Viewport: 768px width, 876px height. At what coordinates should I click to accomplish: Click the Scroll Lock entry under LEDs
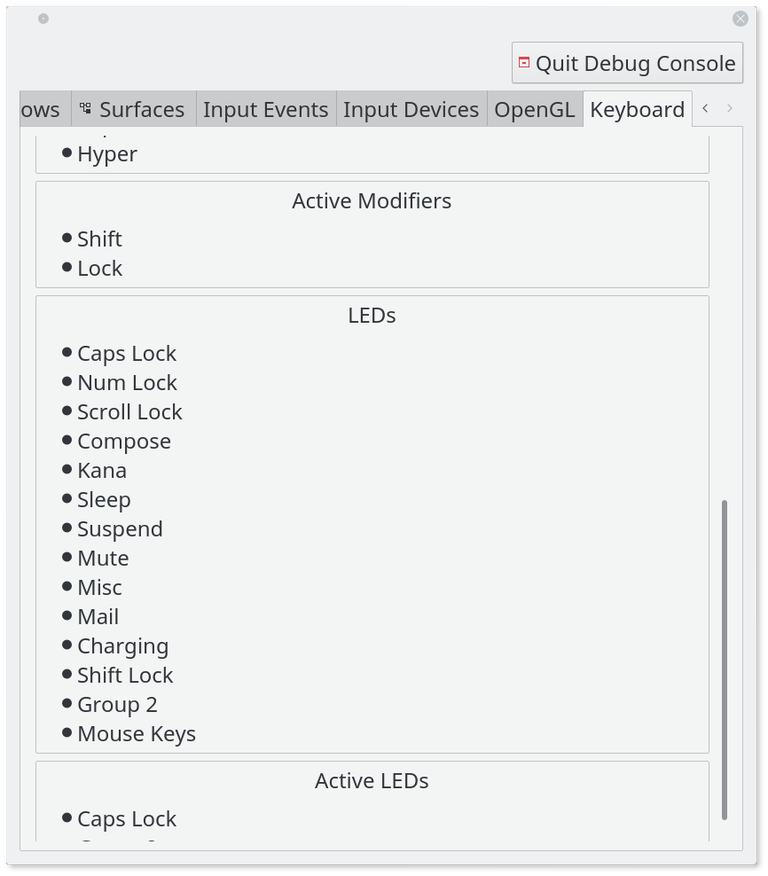[129, 412]
